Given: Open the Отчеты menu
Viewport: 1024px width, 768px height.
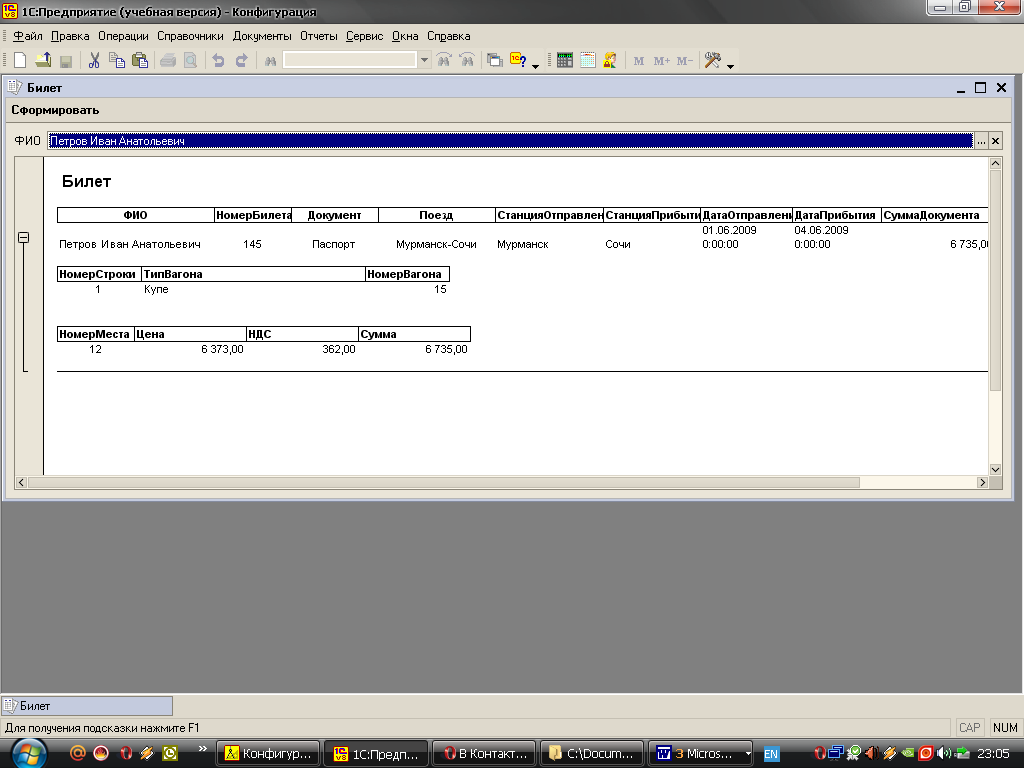Looking at the screenshot, I should point(319,36).
